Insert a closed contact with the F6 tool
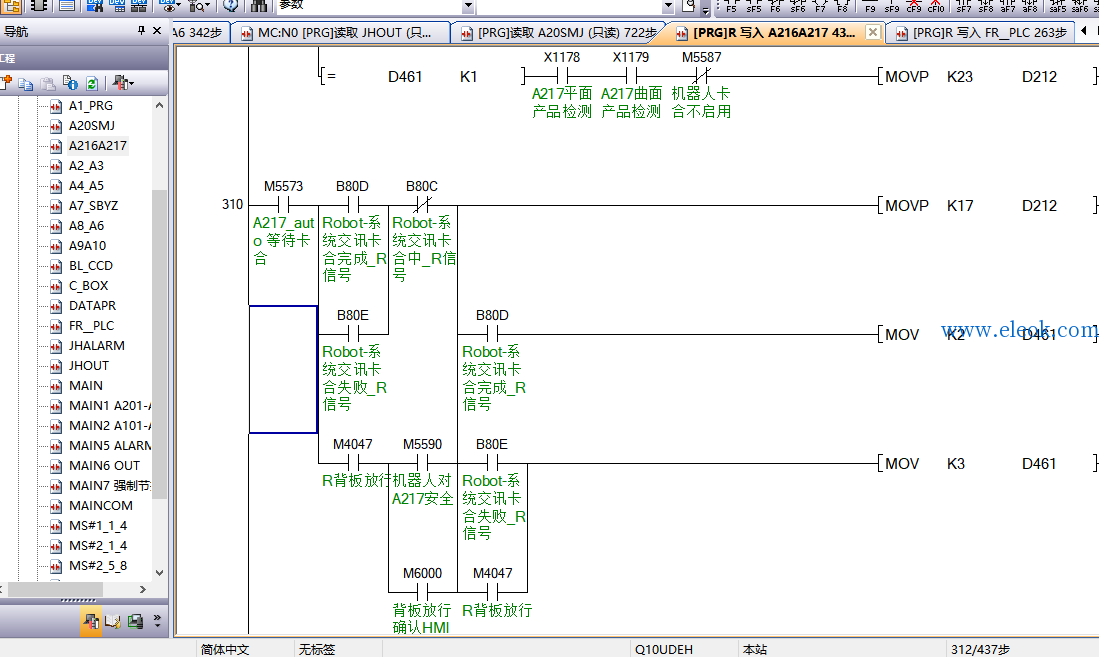Screen dimensions: 1099x657 click(775, 6)
